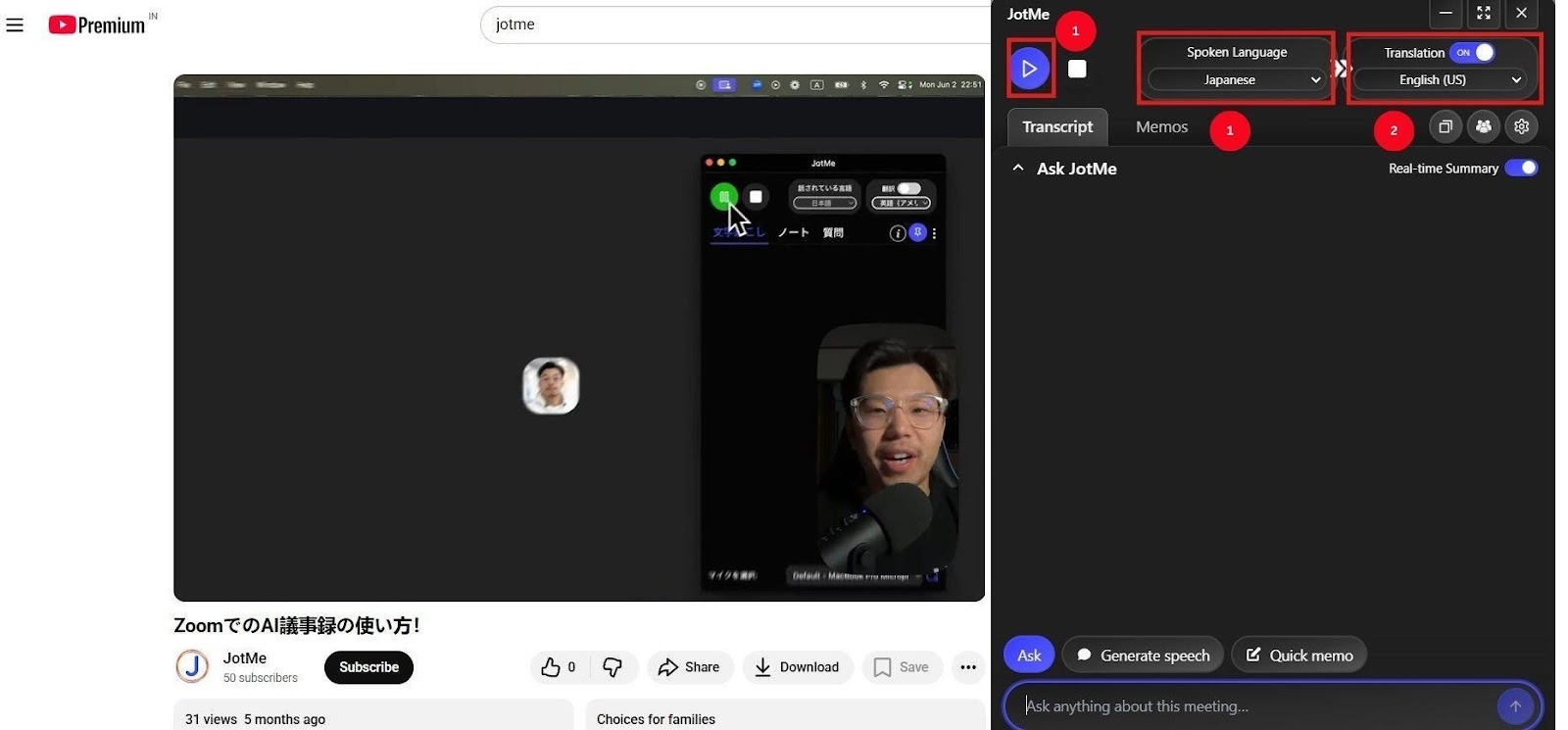Subscribe to the JotMe channel
The width and height of the screenshot is (1568, 730).
[368, 667]
